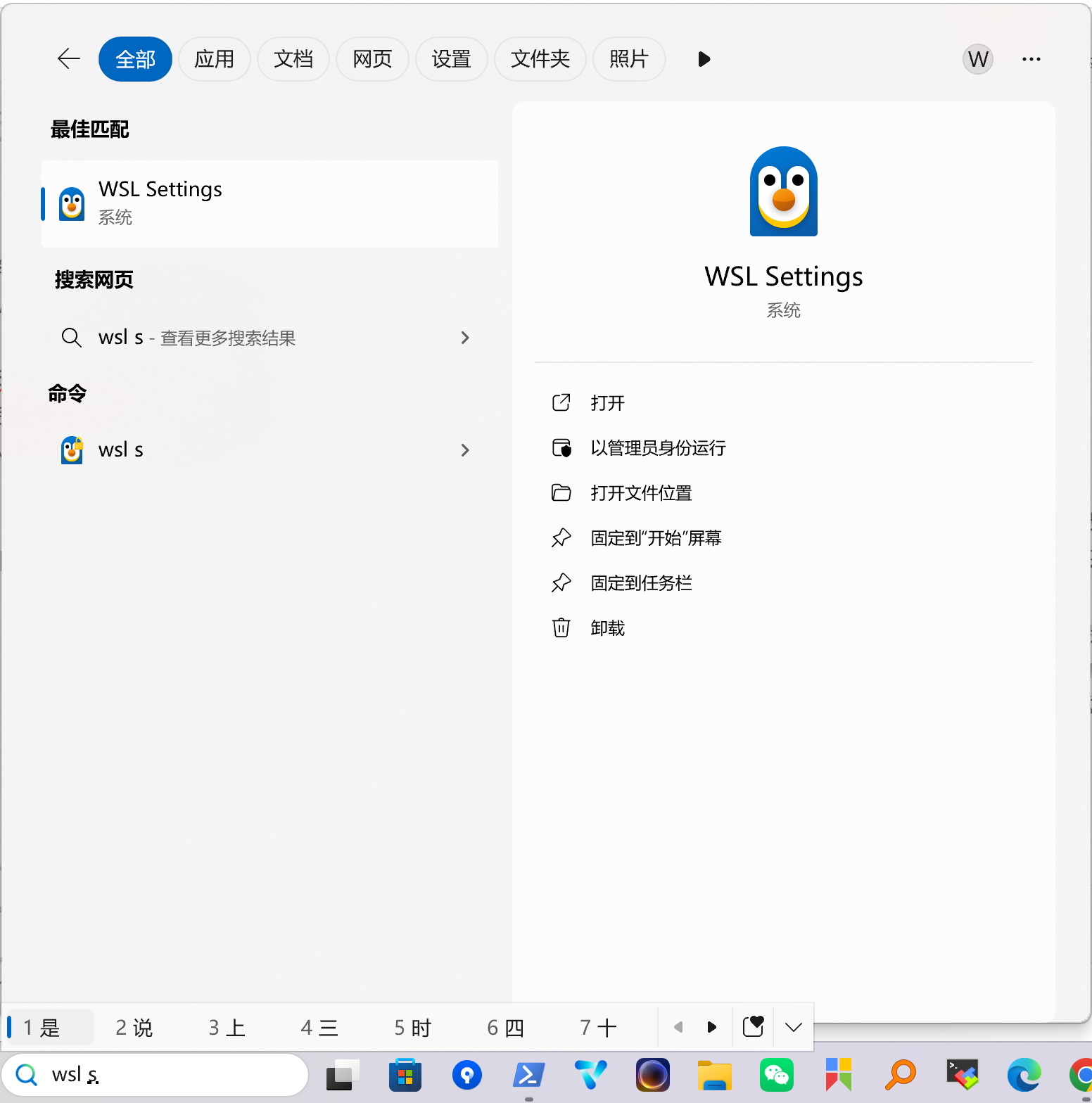Open Task View on the taskbar
Viewport: 1092px width, 1103px height.
tap(342, 1075)
